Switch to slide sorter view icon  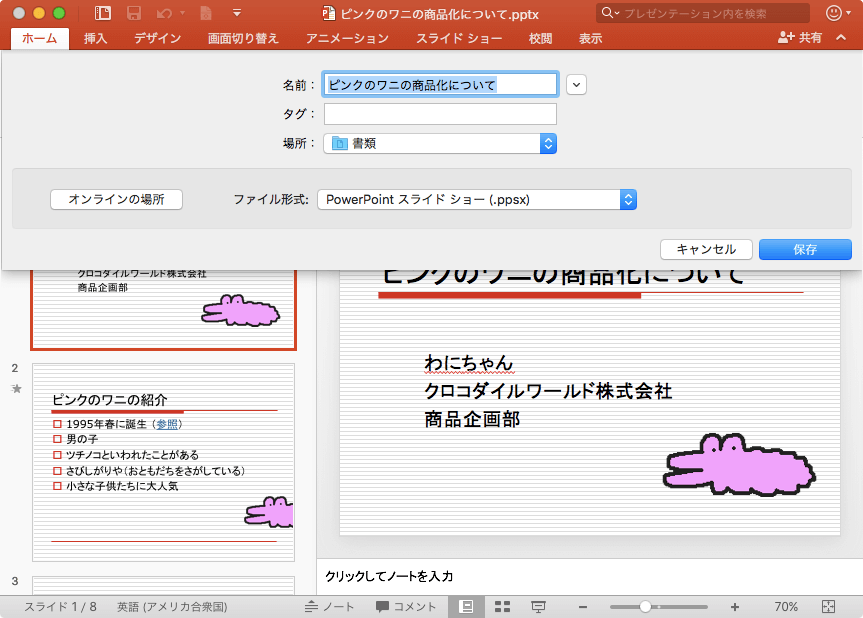point(502,606)
